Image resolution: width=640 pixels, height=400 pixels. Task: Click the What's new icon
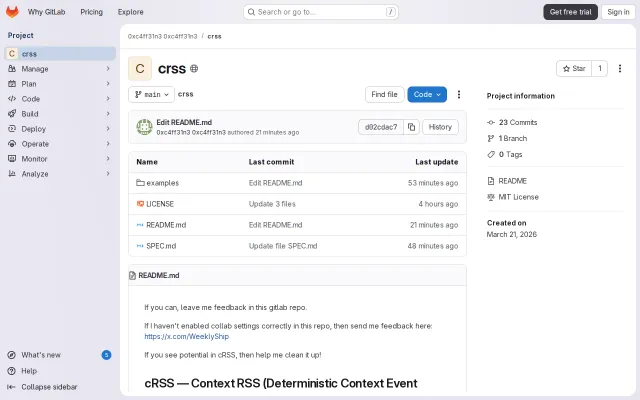[x=12, y=355]
